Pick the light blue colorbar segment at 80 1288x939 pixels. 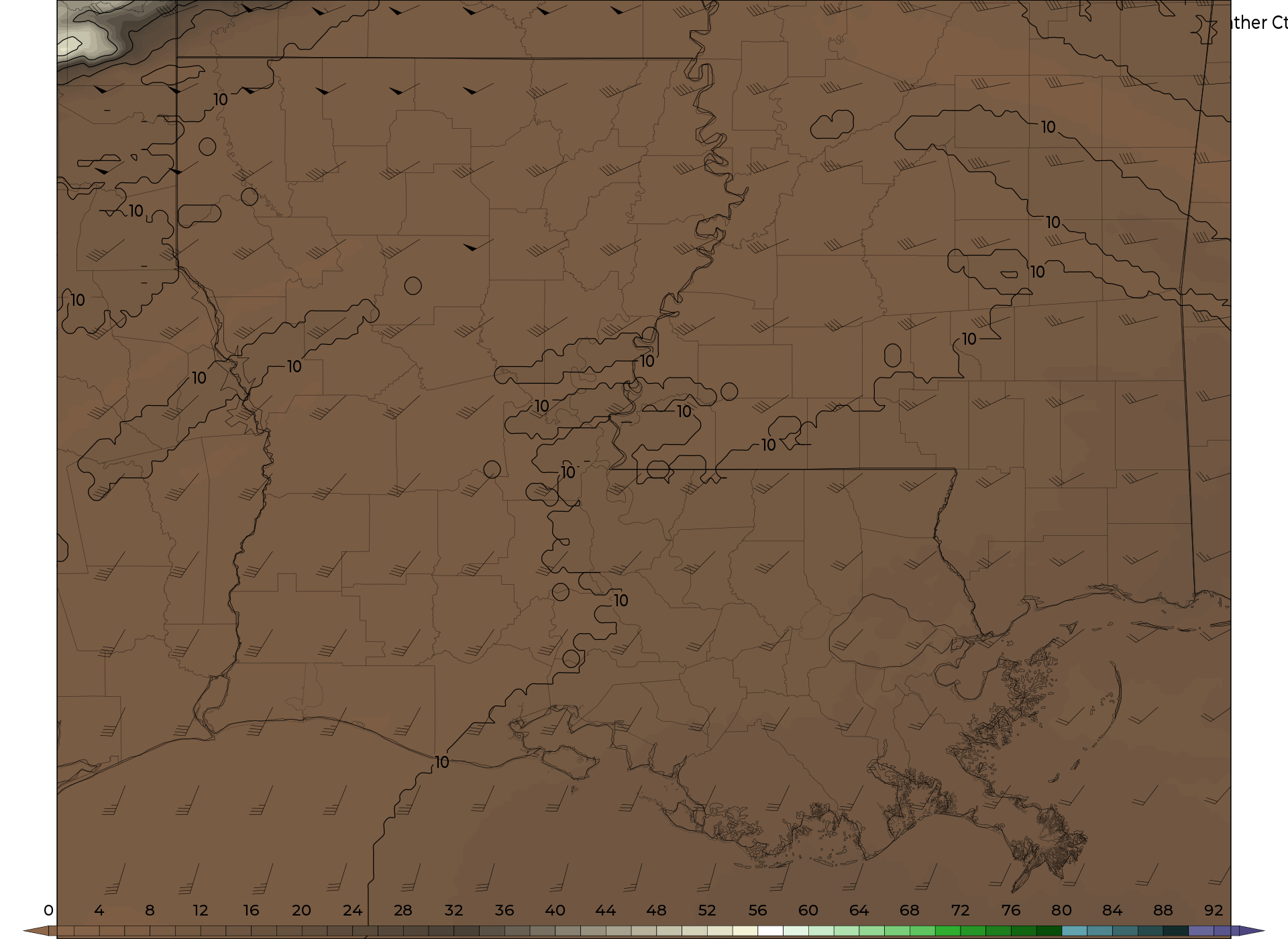tap(1074, 932)
